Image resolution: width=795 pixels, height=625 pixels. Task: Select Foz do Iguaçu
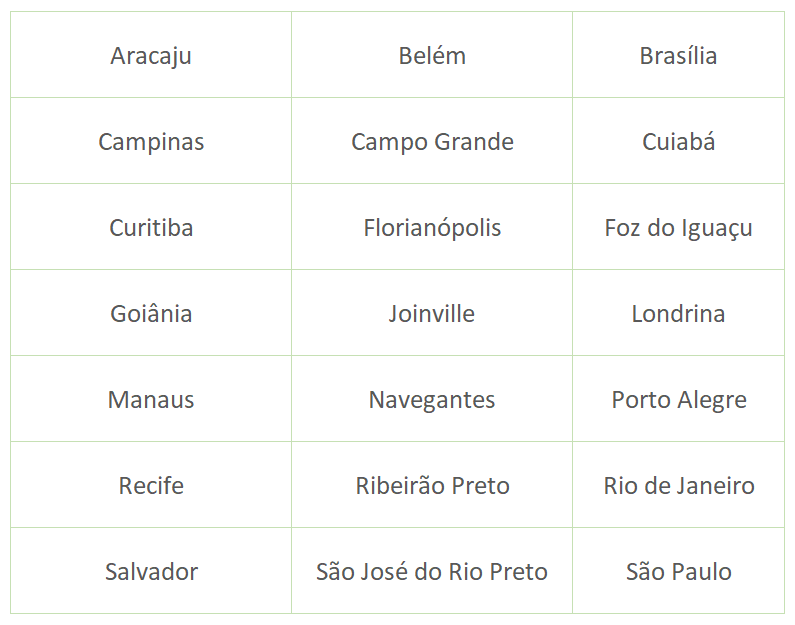[x=678, y=227]
